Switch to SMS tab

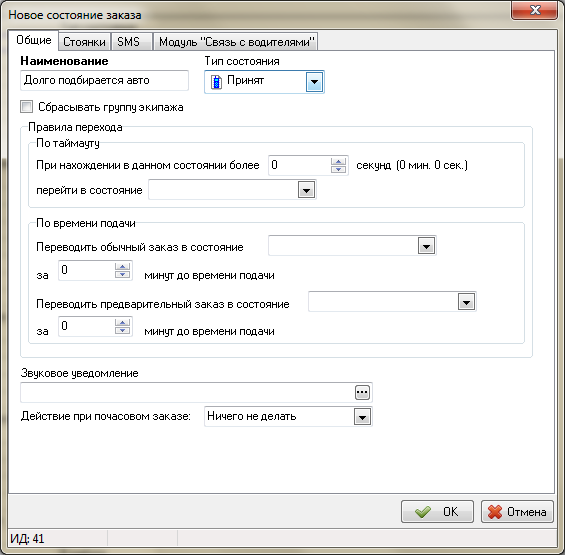[129, 42]
